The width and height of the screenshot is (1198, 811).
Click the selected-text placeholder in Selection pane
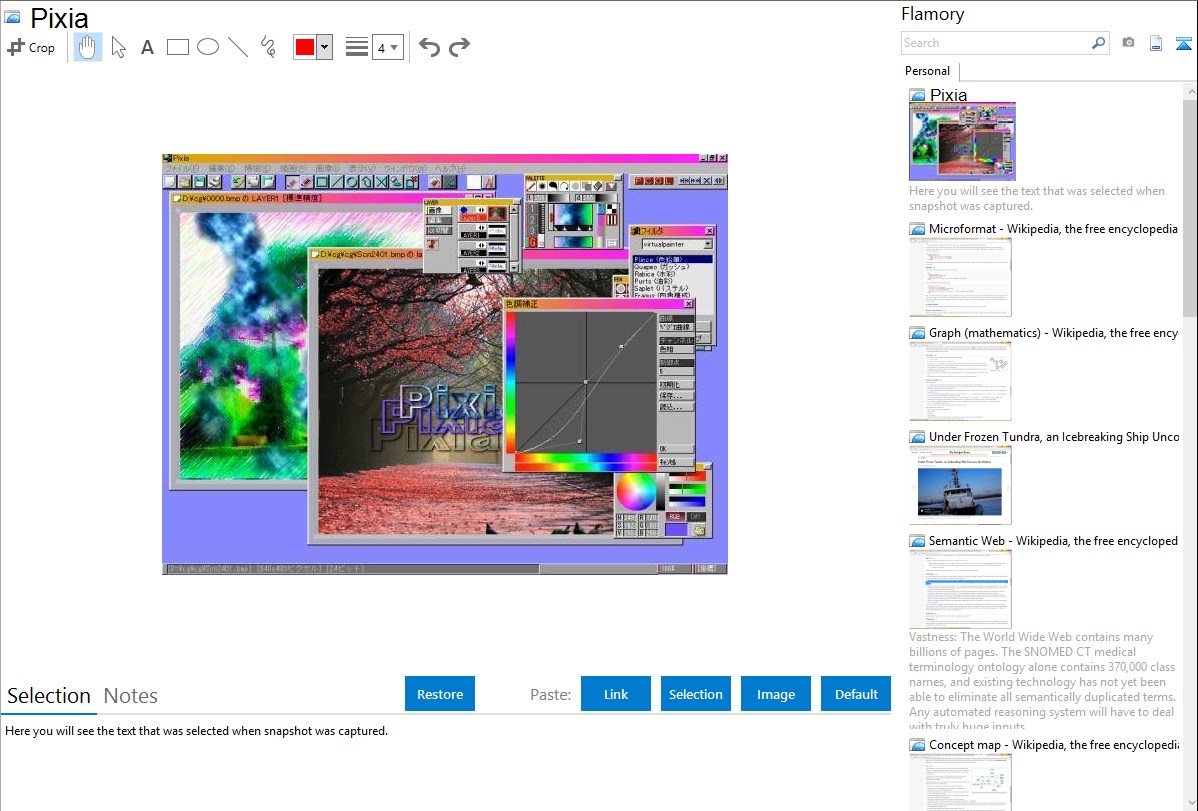coord(196,731)
